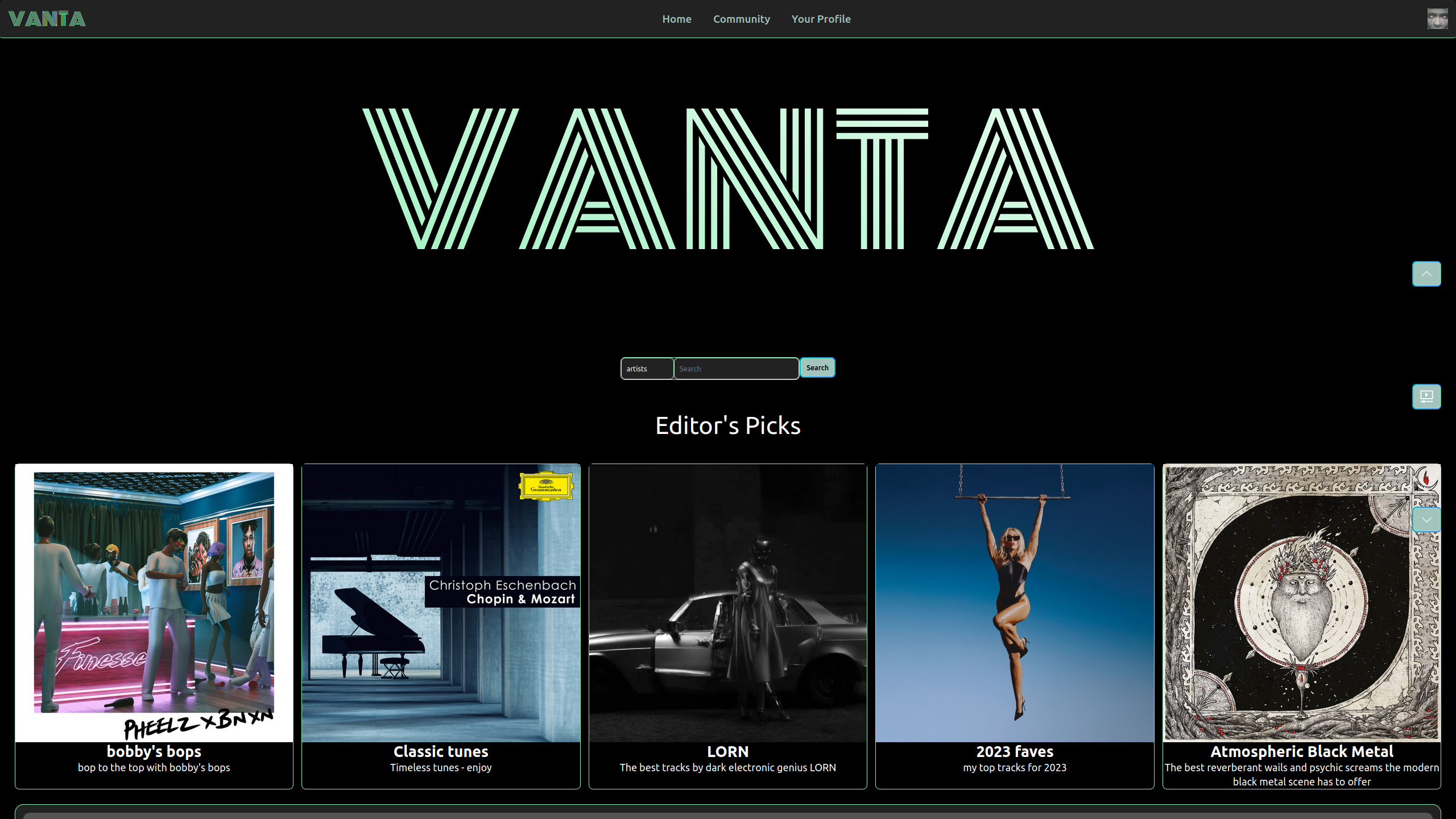1456x819 pixels.
Task: Select the LORN playlist artwork
Action: (727, 602)
